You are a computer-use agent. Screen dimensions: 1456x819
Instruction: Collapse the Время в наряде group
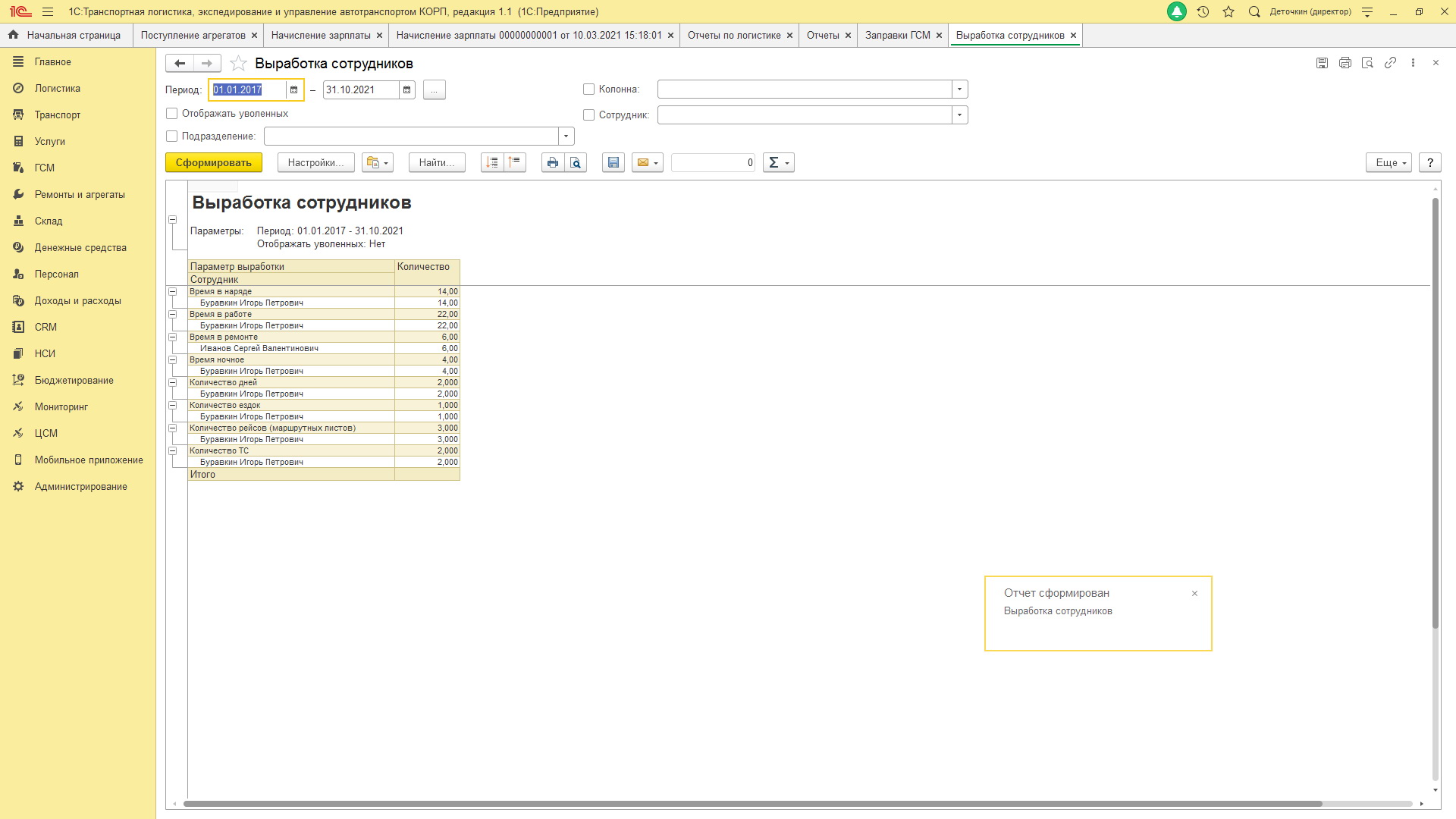click(x=172, y=292)
